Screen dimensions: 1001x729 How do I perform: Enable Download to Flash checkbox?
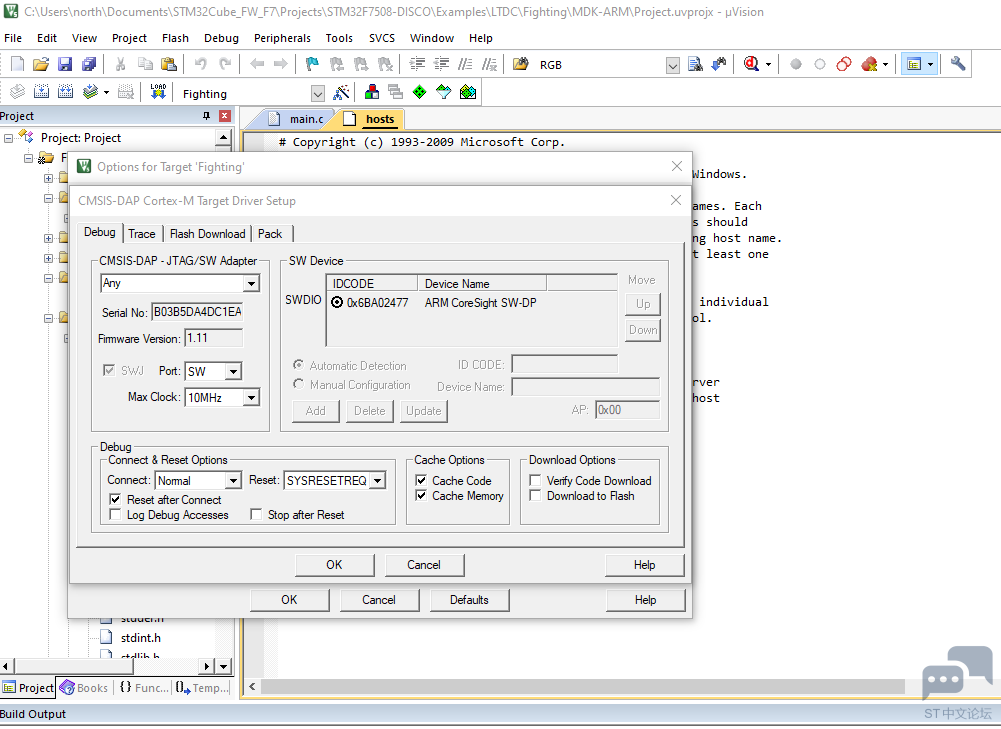click(x=536, y=496)
